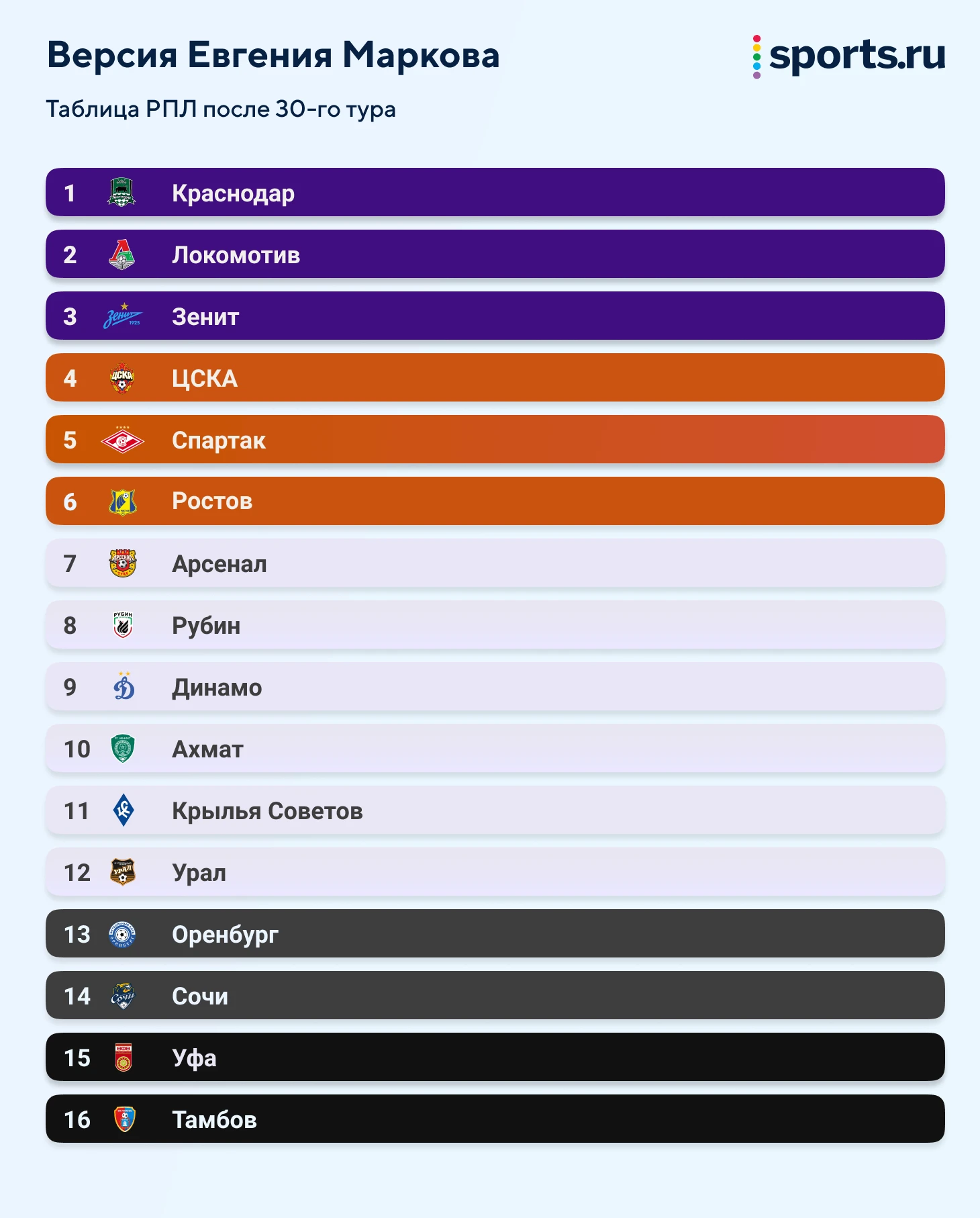Viewport: 980px width, 1218px height.
Task: Click the team name Сочи
Action: click(x=200, y=996)
